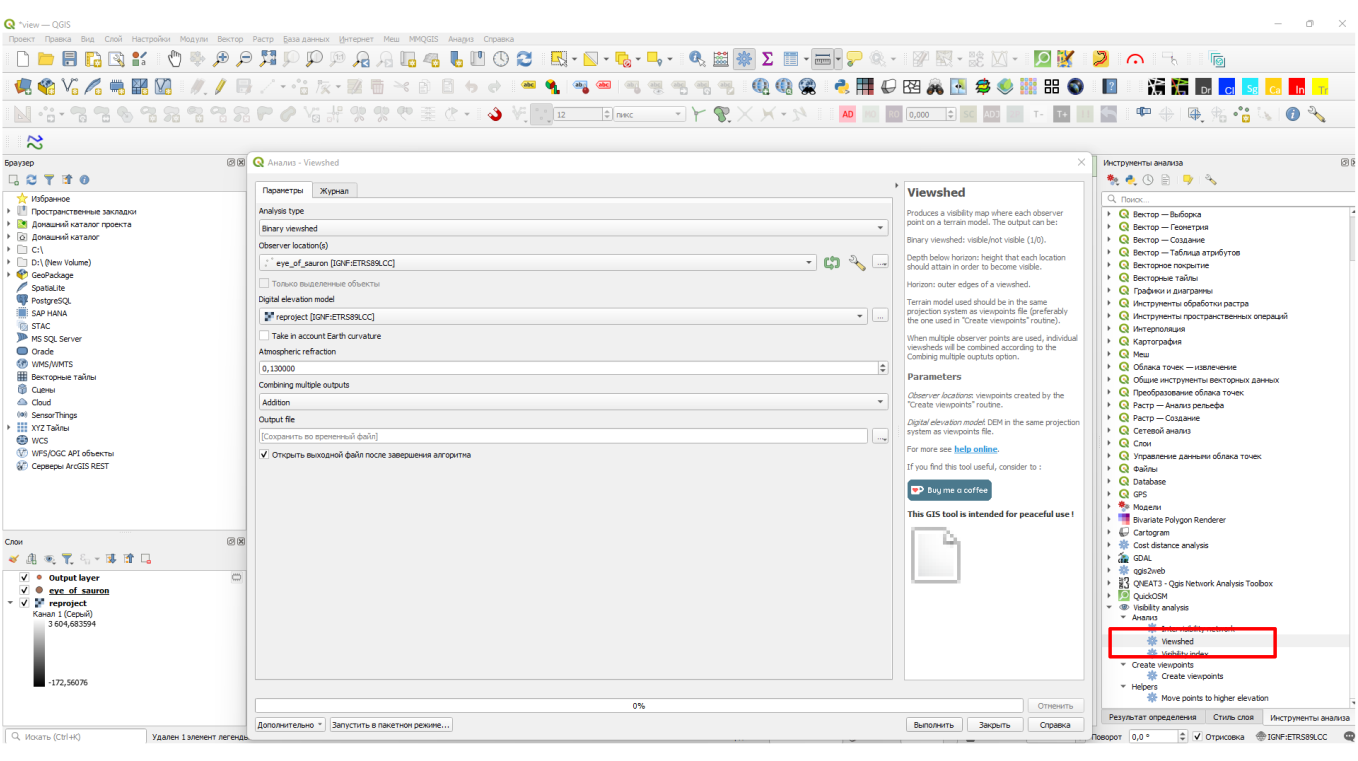Click the Output file path field

(563, 437)
